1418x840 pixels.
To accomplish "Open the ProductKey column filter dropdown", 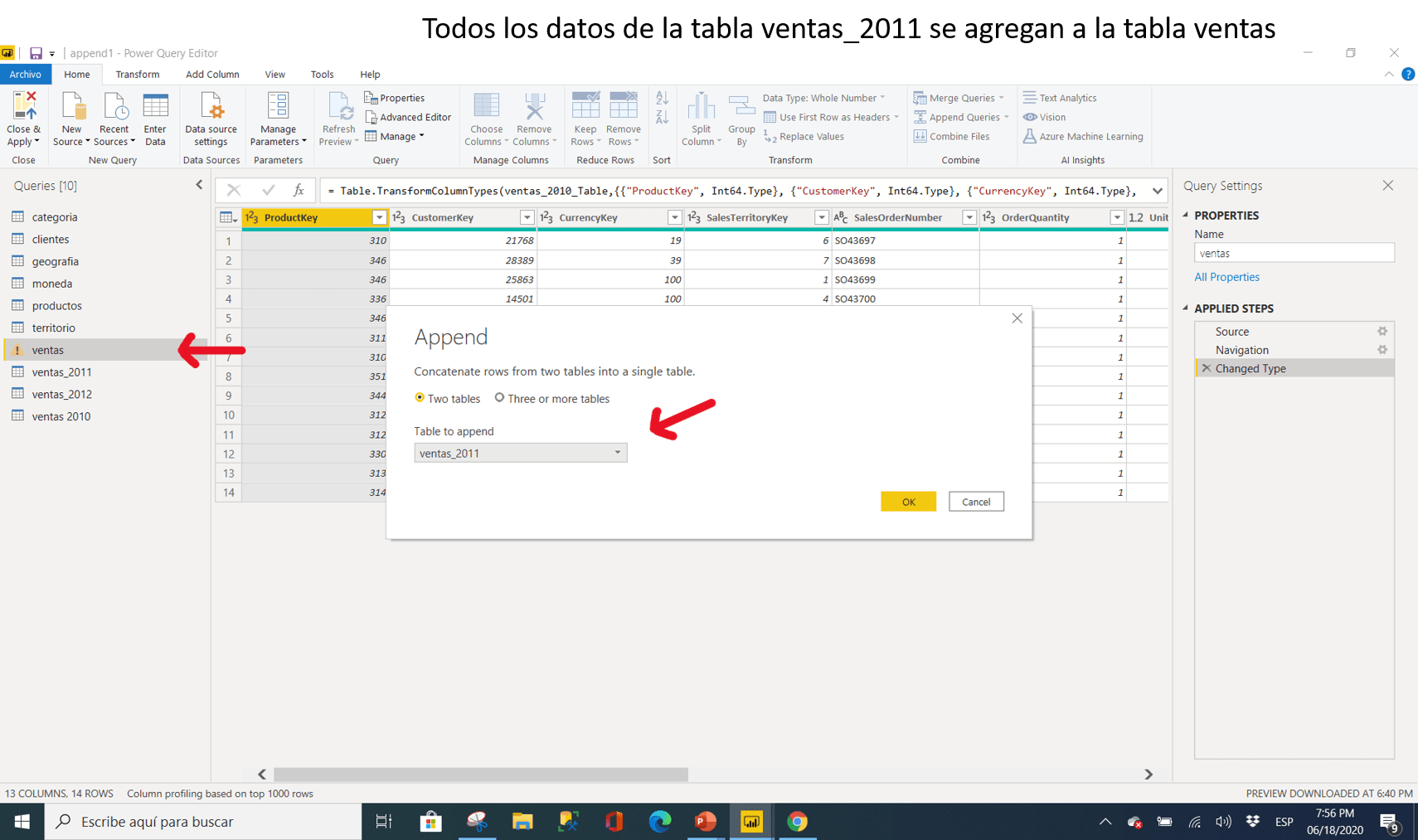I will point(379,216).
